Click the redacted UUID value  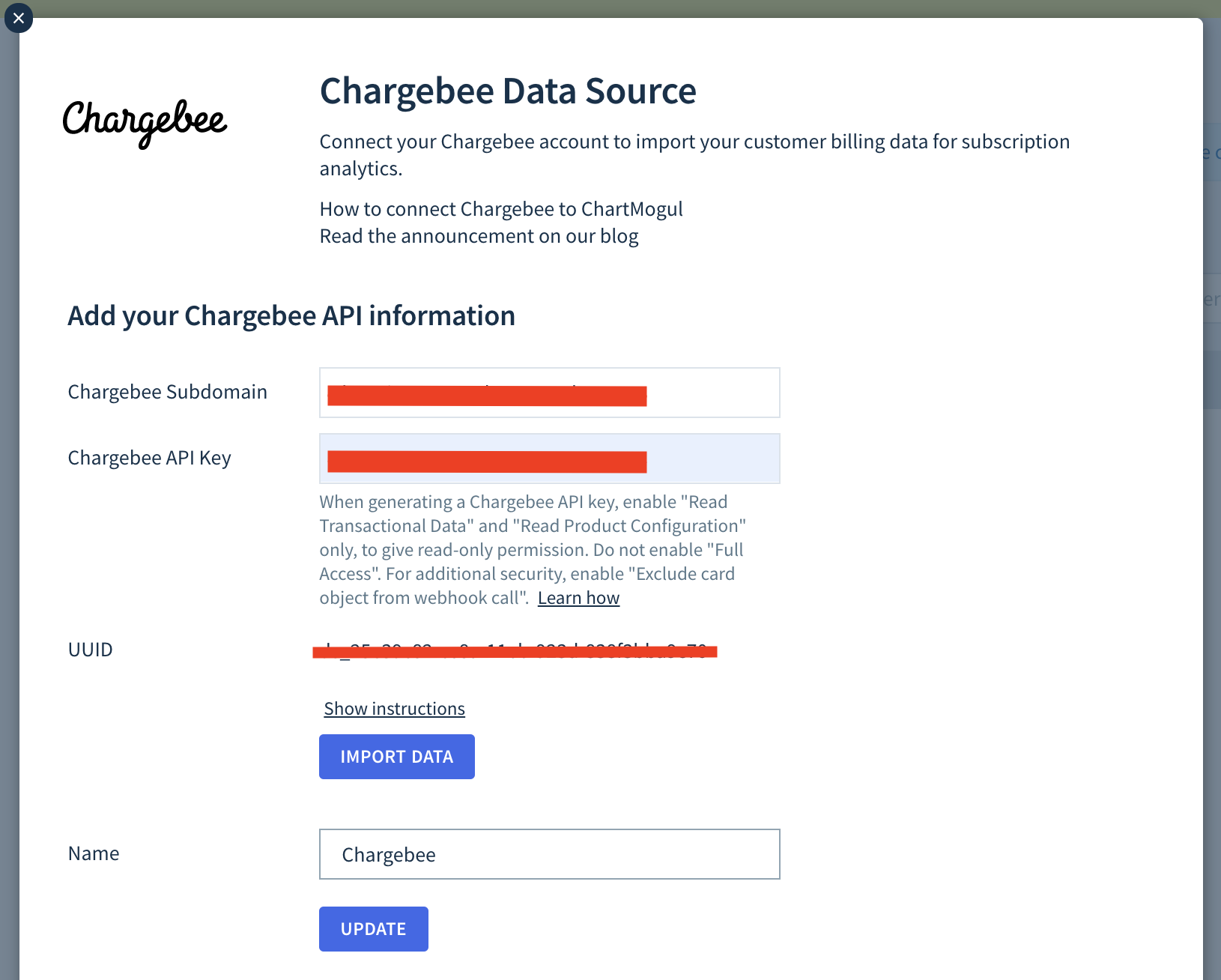(x=515, y=650)
